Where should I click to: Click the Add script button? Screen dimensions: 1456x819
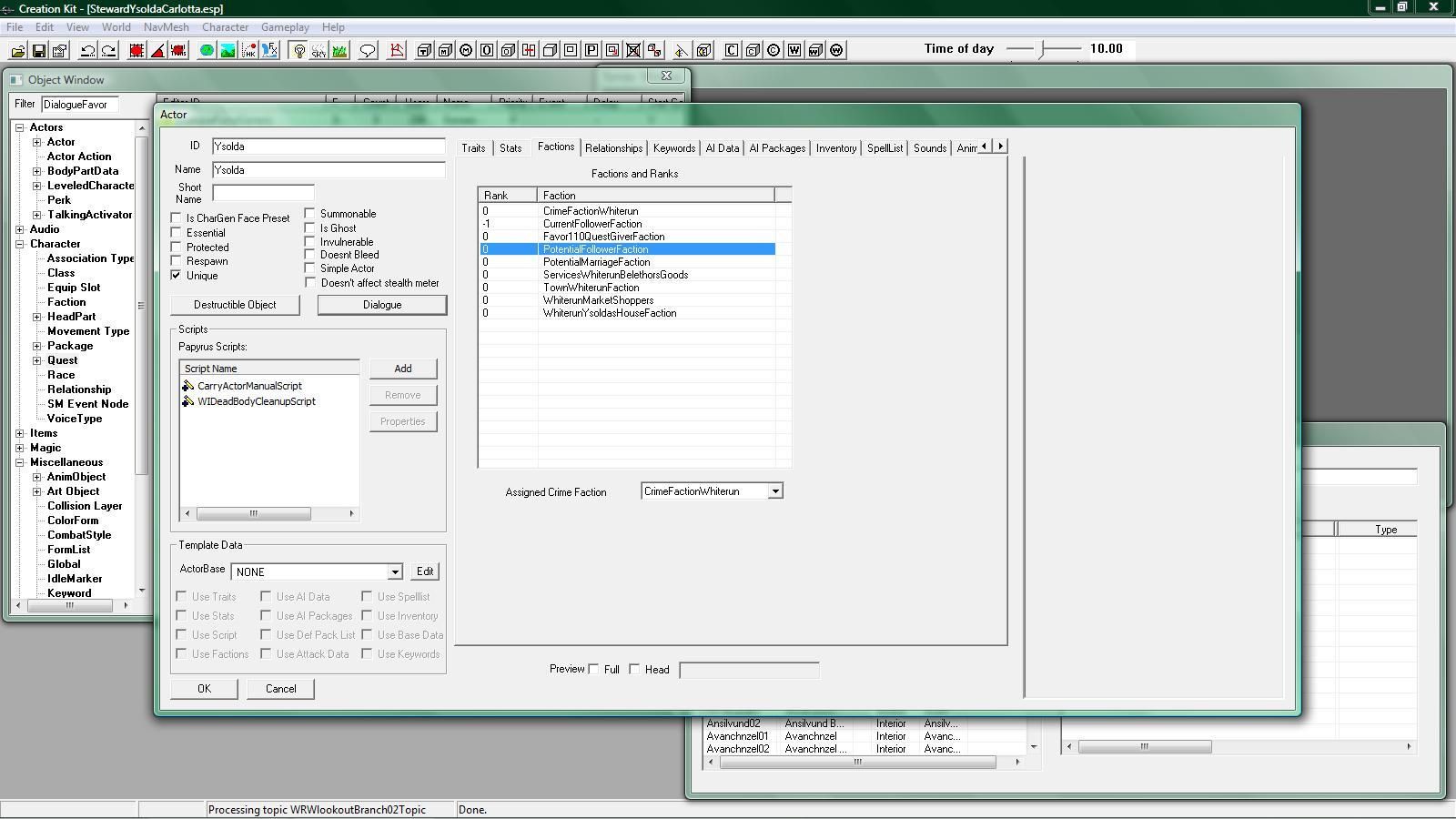(x=403, y=369)
